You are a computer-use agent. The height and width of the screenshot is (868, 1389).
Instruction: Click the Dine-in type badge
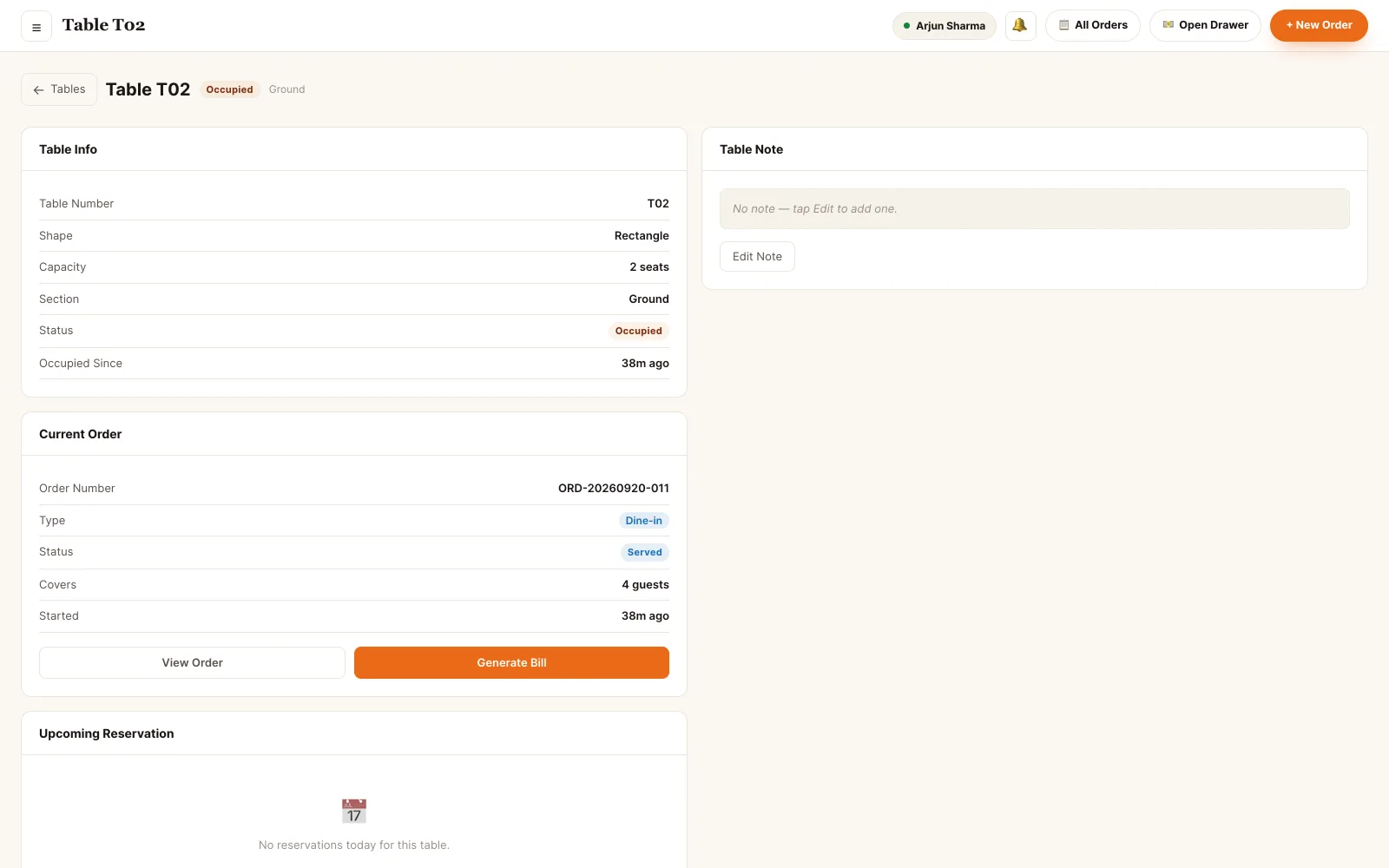point(643,521)
